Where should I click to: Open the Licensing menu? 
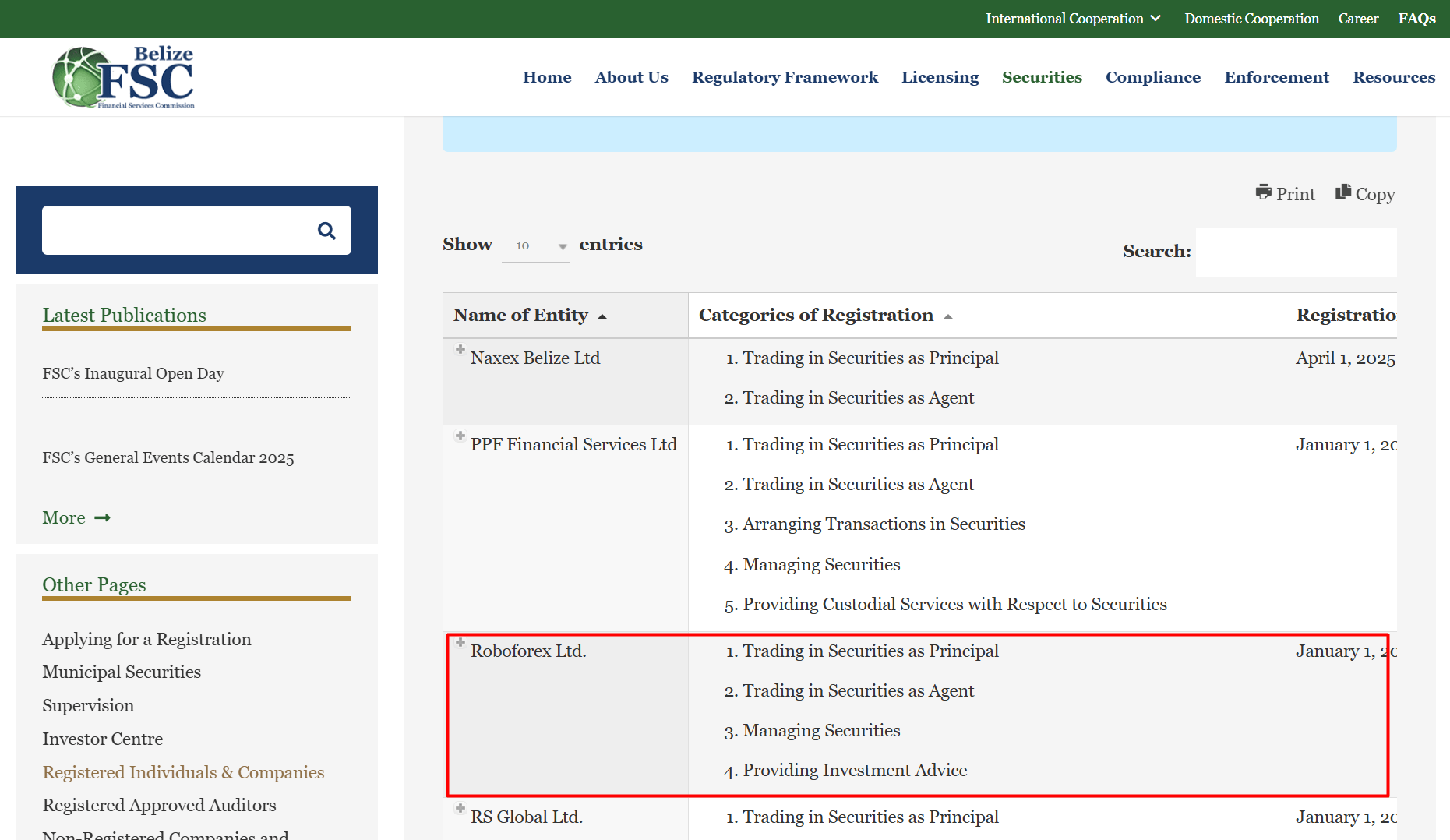[x=940, y=77]
